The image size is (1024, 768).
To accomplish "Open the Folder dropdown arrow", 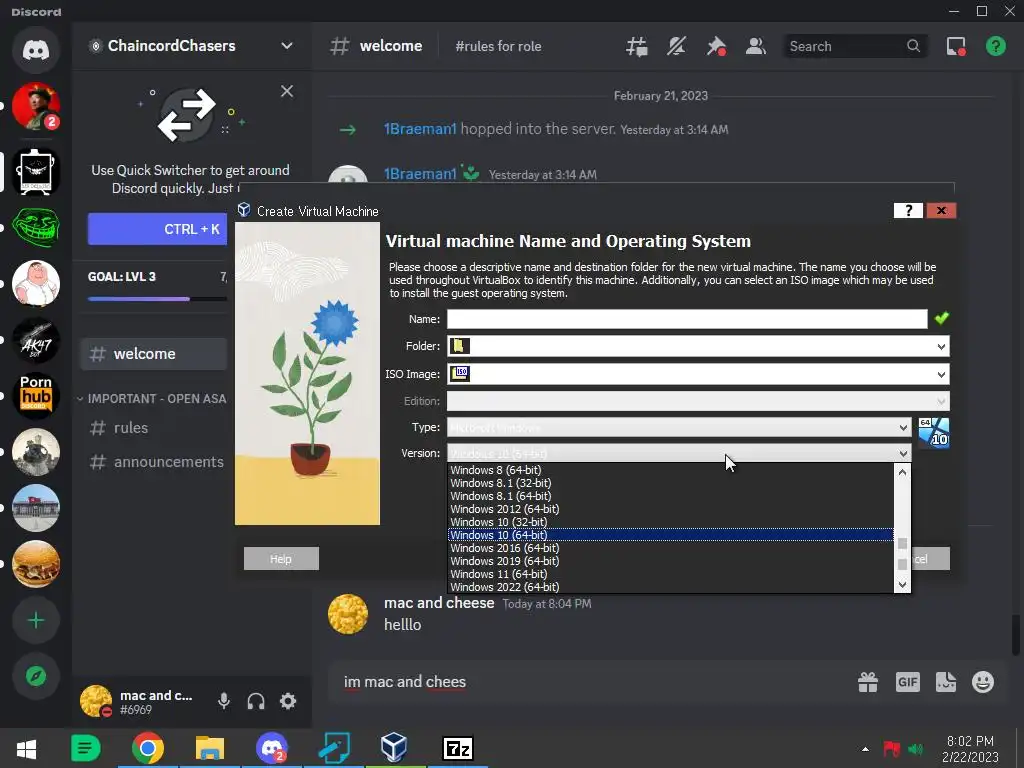I will click(941, 347).
